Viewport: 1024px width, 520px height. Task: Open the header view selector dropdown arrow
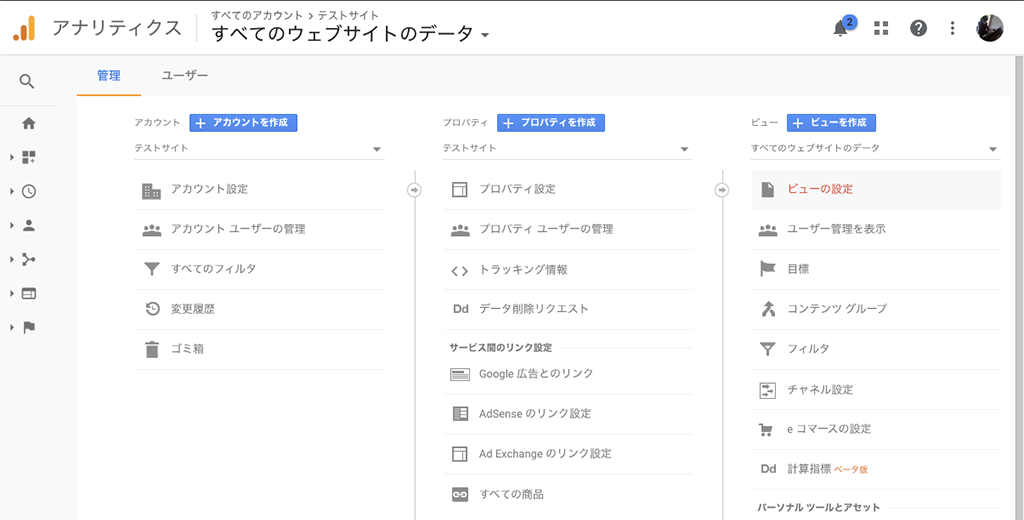point(485,35)
